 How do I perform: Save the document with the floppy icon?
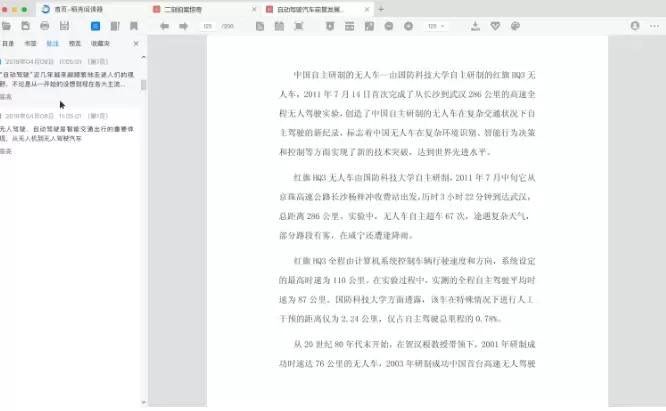(64, 26)
